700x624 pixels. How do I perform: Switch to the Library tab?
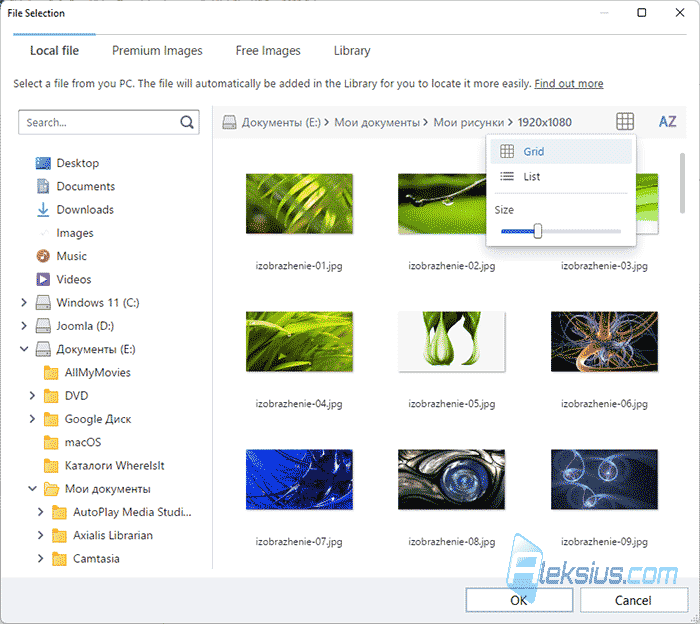(352, 51)
